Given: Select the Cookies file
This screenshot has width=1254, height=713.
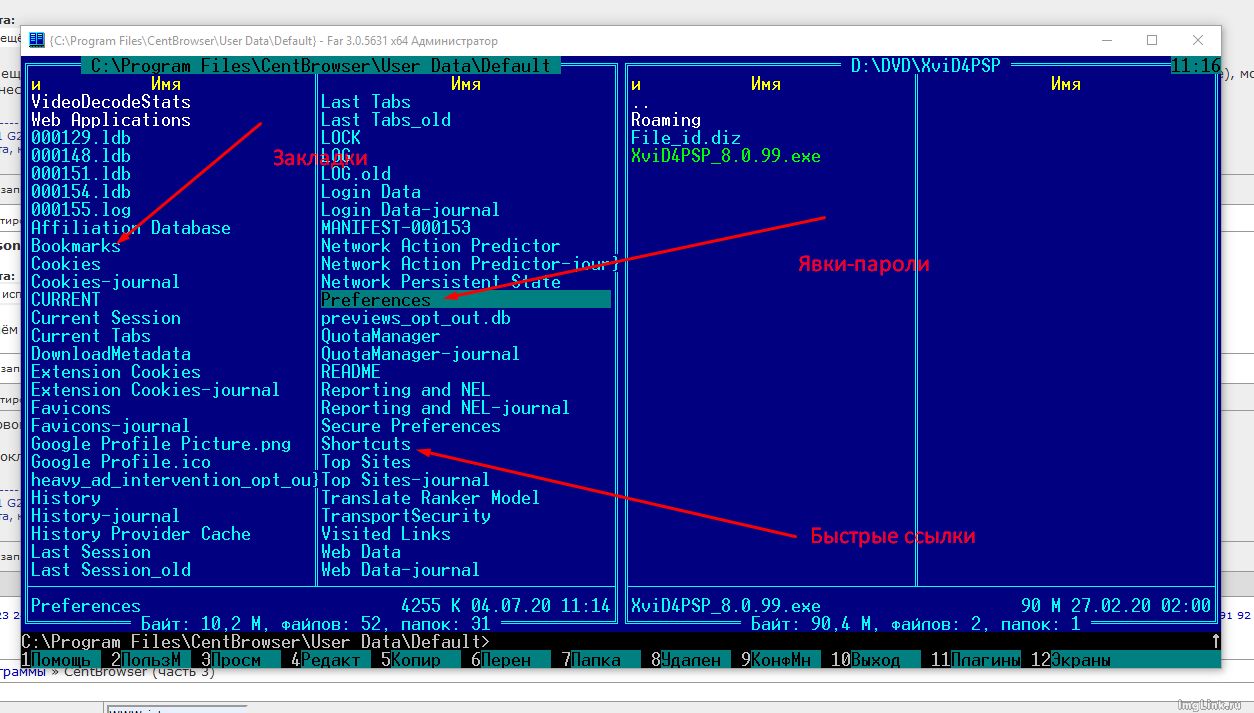Looking at the screenshot, I should click(66, 264).
